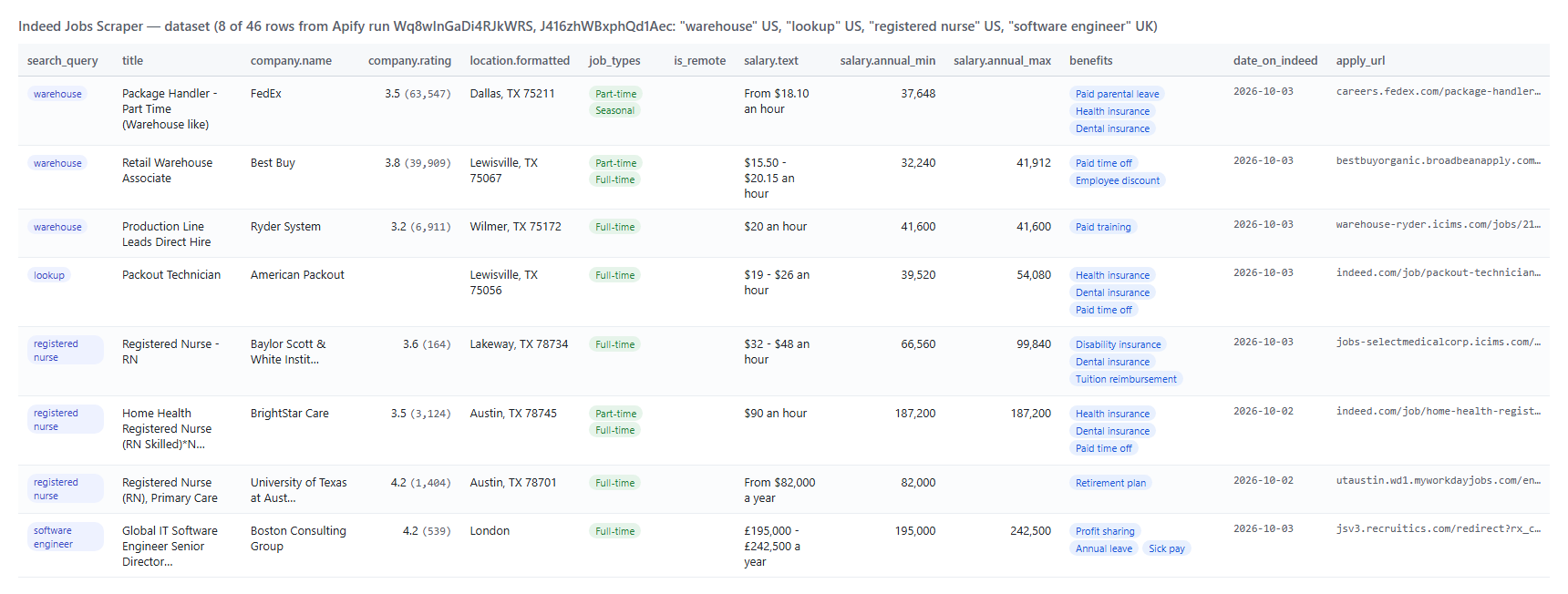Click the company.name column header
The image size is (1568, 594).
(291, 61)
